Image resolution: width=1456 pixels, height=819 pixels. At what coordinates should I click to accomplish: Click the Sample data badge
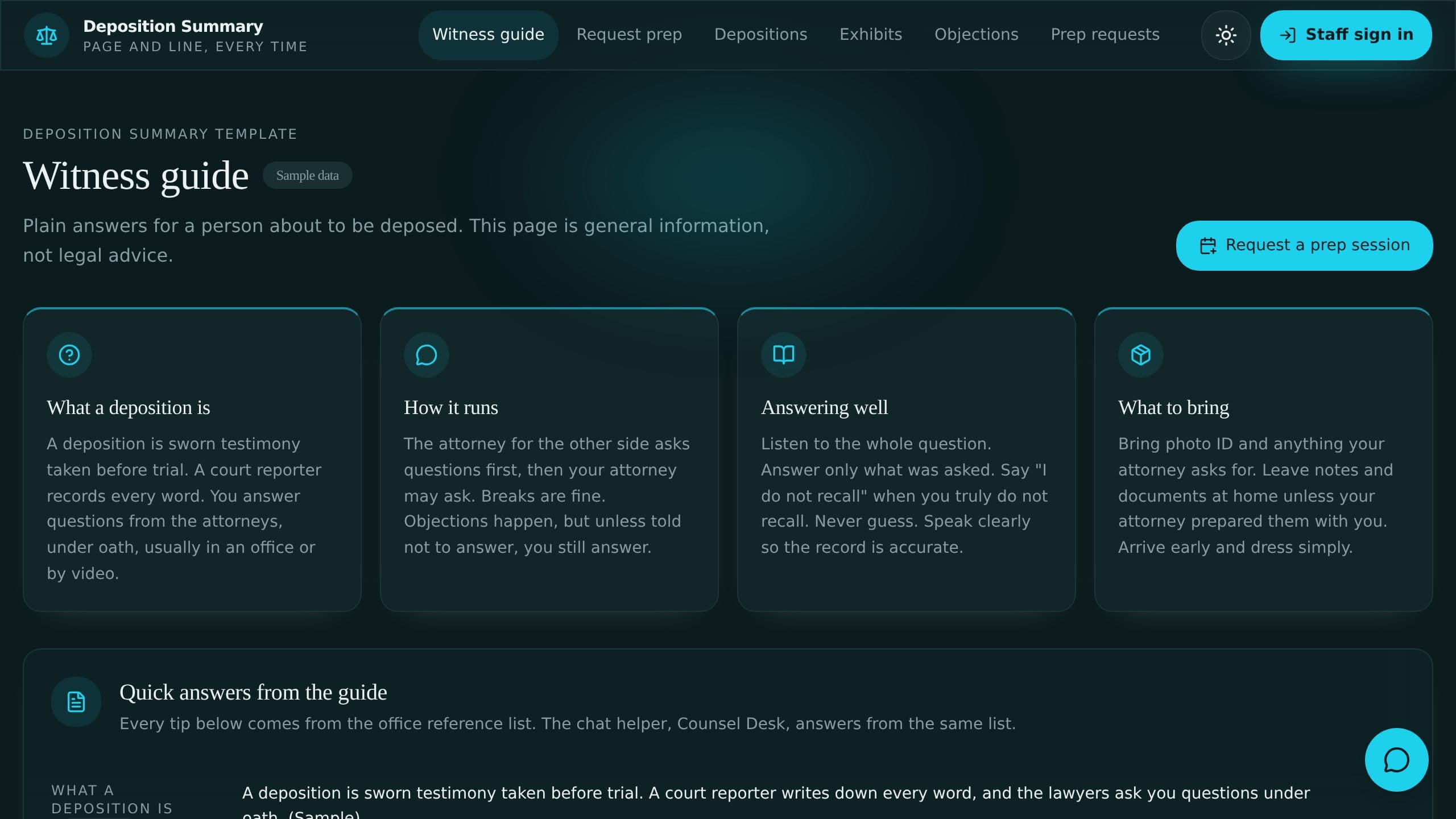click(307, 175)
